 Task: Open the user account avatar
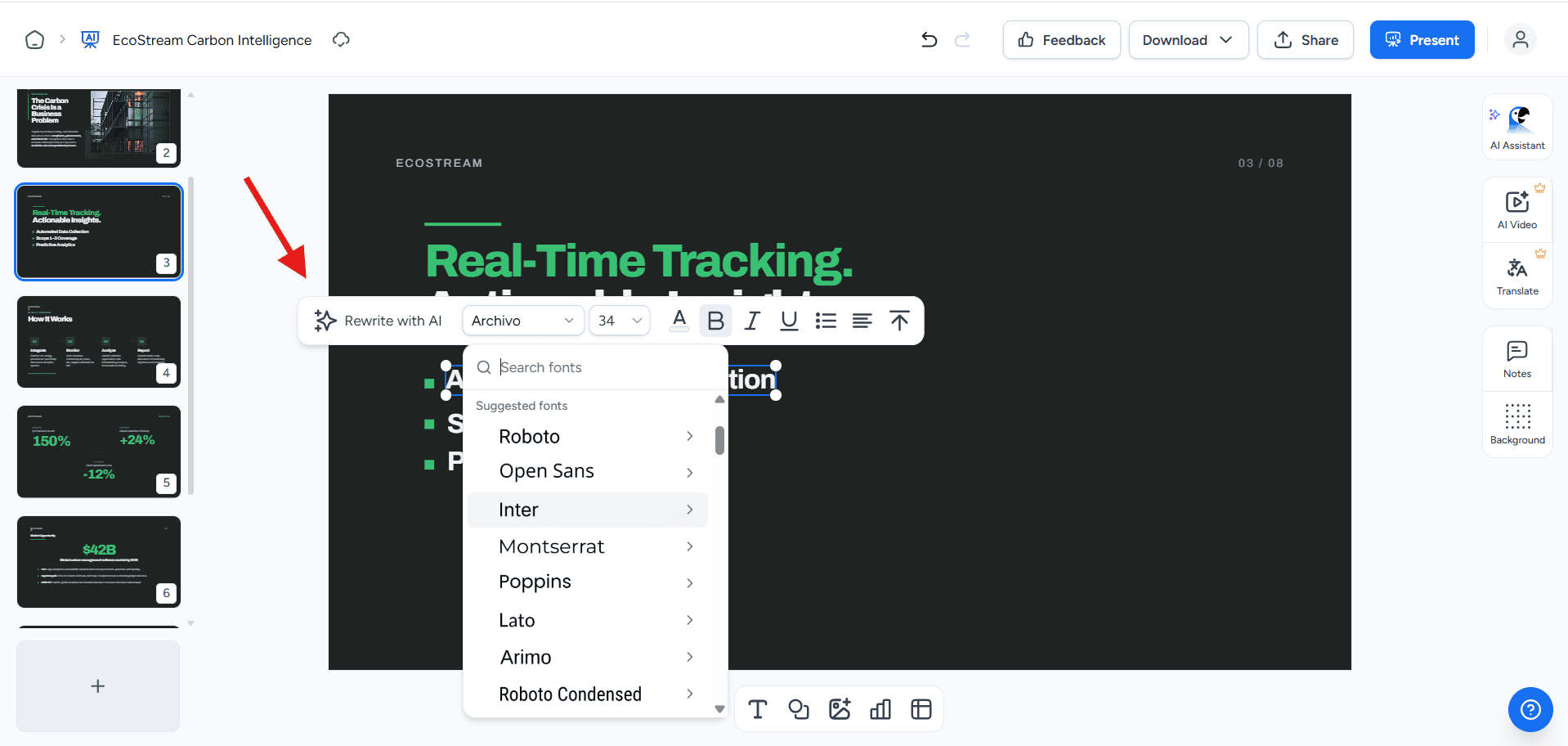click(x=1520, y=39)
